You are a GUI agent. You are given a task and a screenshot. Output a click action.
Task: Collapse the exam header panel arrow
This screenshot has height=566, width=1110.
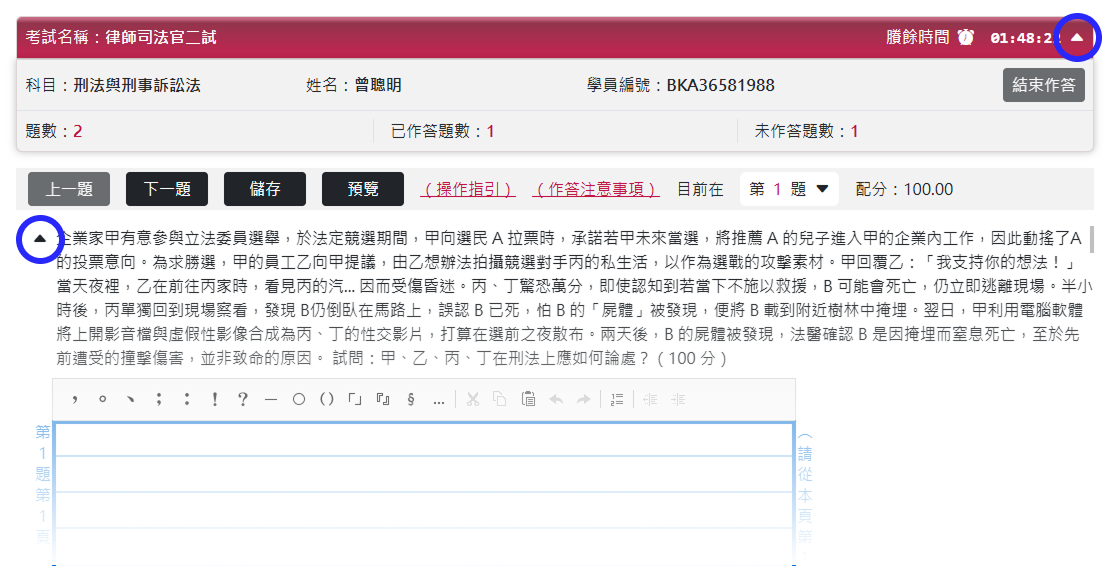1077,37
